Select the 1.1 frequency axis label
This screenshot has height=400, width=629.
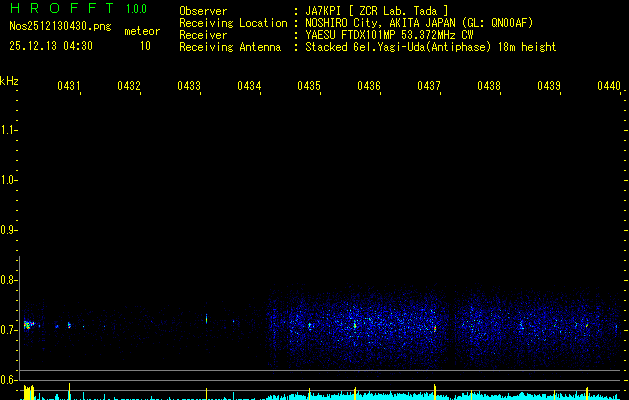(9, 130)
